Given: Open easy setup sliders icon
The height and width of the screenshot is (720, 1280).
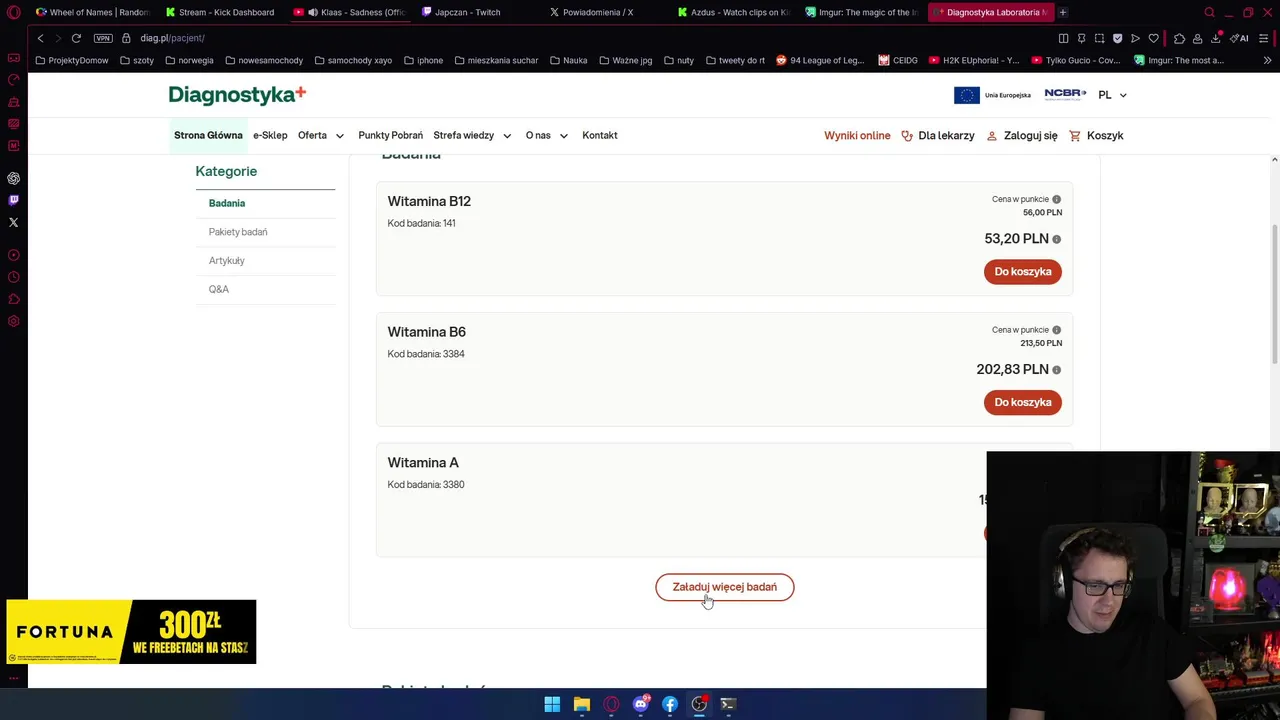Looking at the screenshot, I should click(x=1265, y=38).
